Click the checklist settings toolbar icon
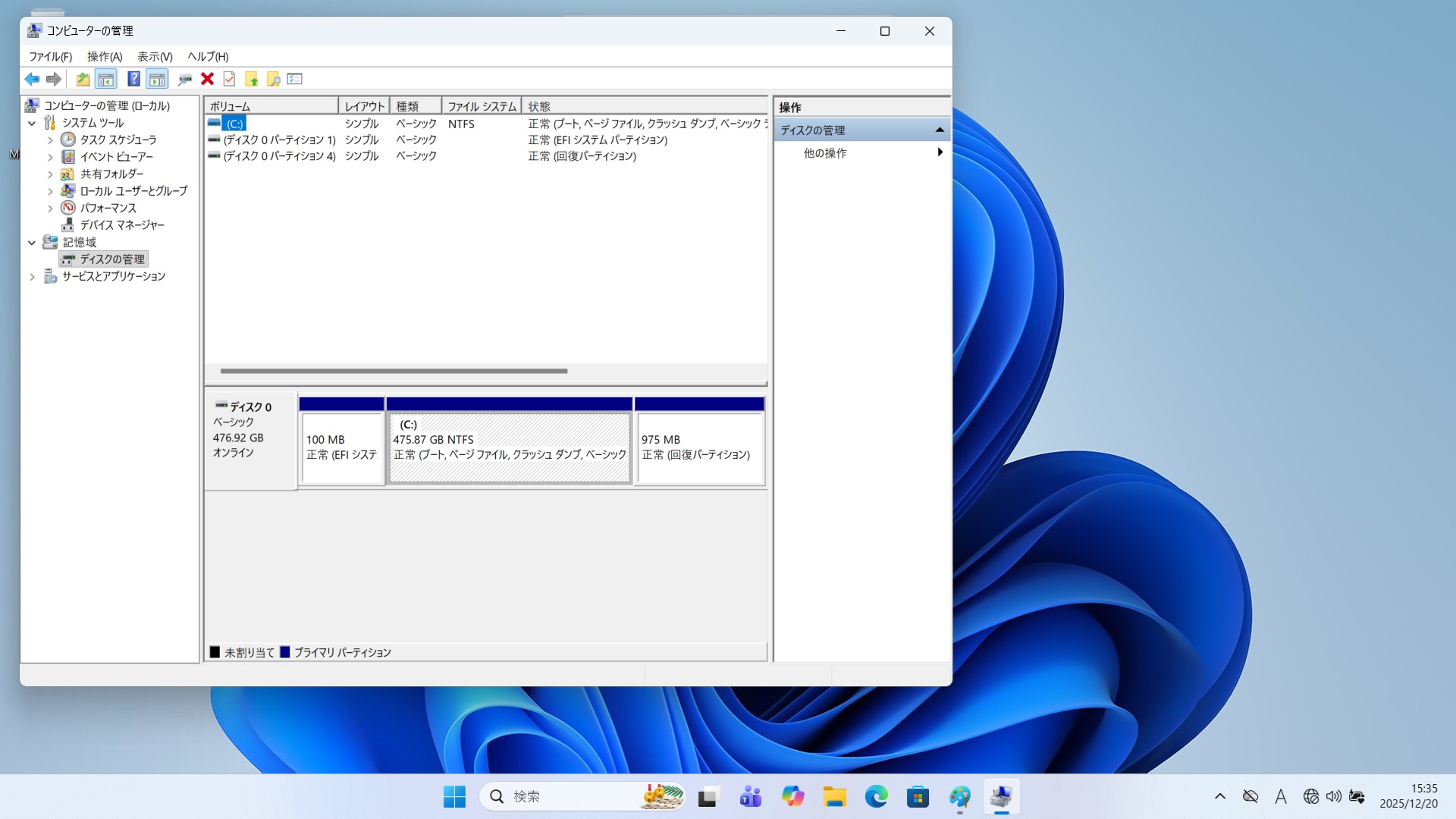 [295, 79]
